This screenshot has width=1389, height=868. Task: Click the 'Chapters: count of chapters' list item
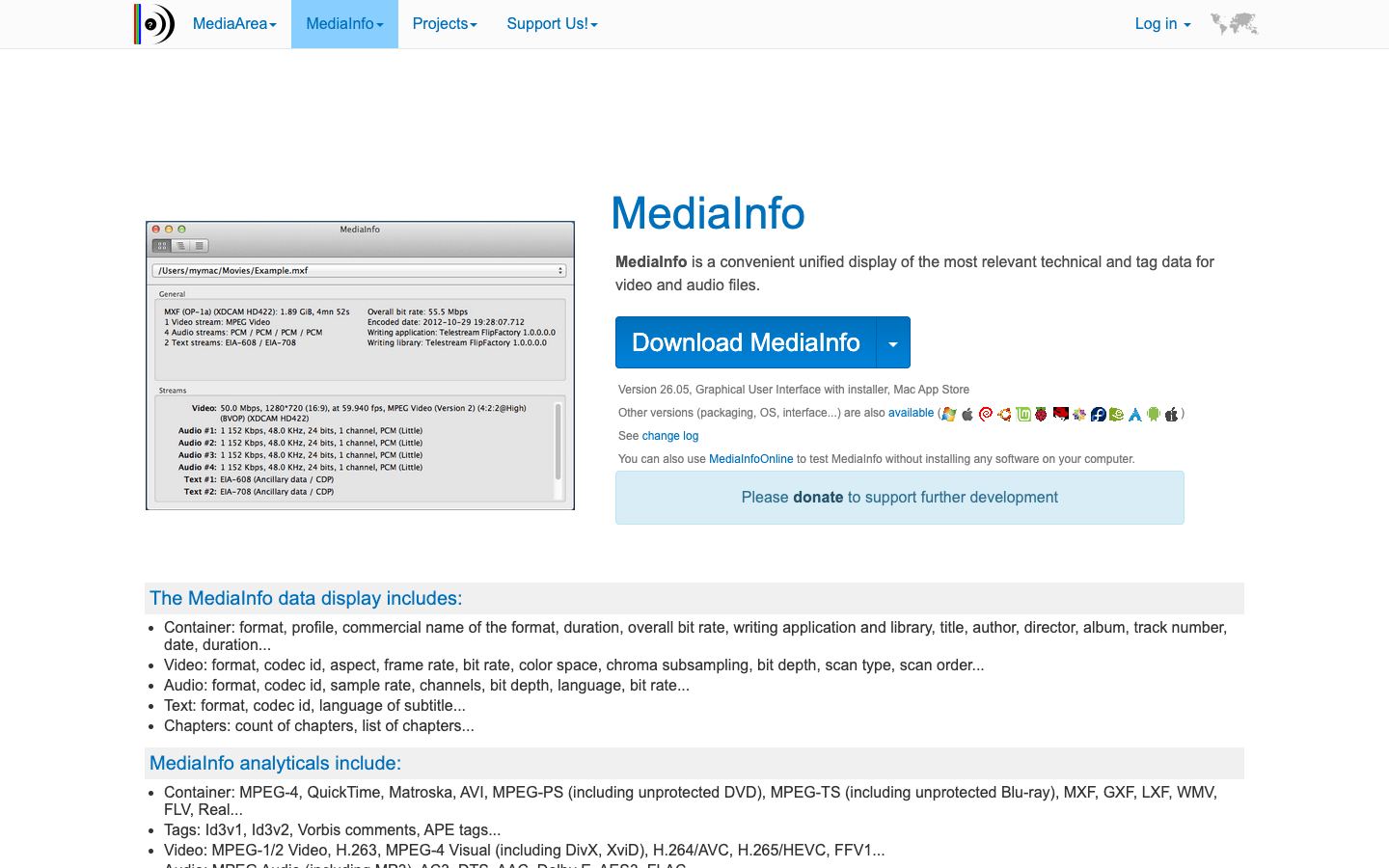pyautogui.click(x=319, y=726)
